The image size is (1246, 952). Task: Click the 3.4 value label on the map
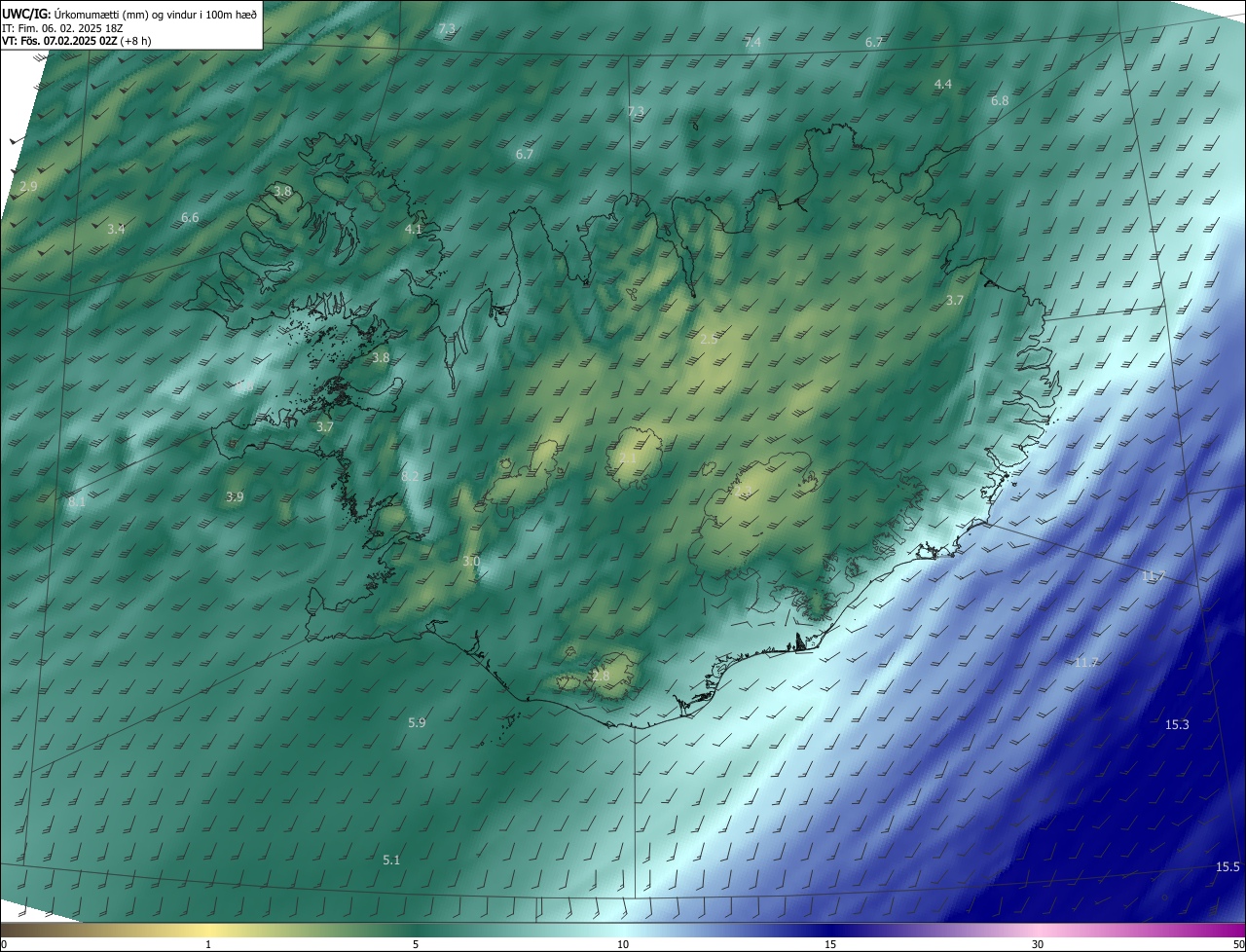pyautogui.click(x=116, y=229)
